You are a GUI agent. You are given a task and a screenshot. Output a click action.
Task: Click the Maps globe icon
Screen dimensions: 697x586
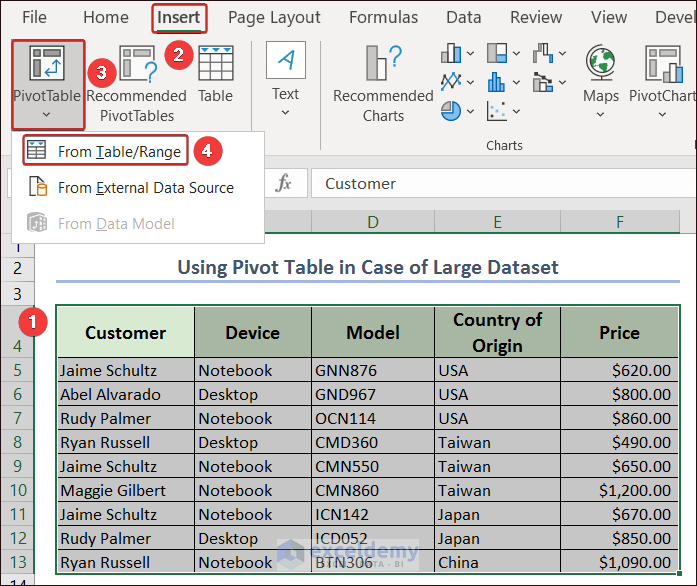[601, 63]
